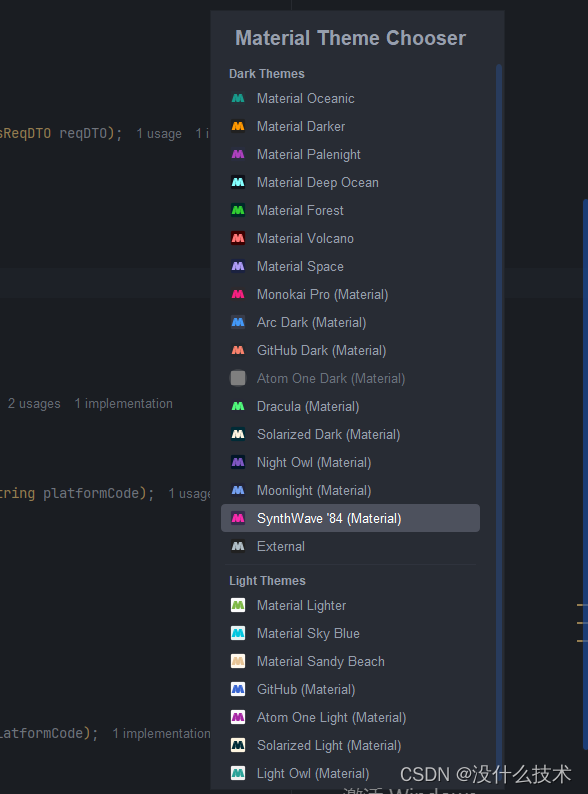
Task: Click the Material Lighter theme icon
Action: pos(238,605)
